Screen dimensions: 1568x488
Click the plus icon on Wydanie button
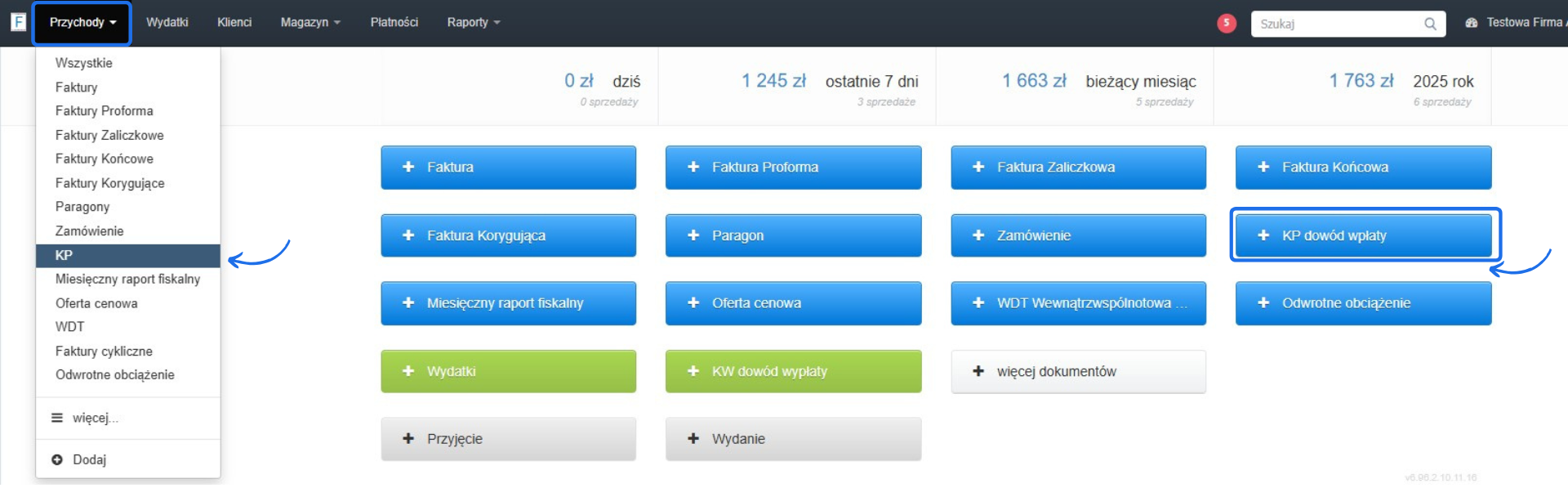[x=693, y=439]
